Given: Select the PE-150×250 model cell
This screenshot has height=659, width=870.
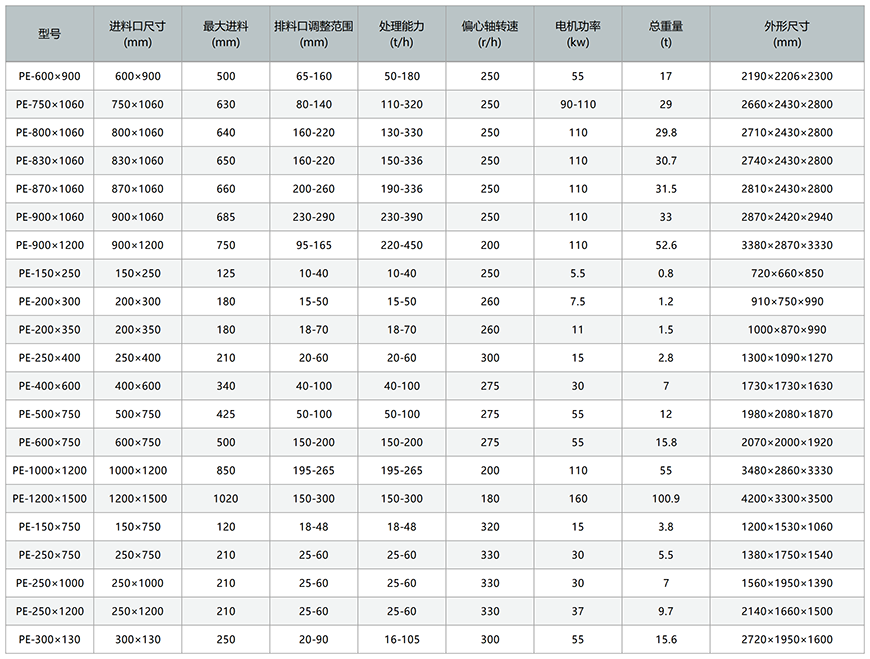Looking at the screenshot, I should click(x=50, y=273).
